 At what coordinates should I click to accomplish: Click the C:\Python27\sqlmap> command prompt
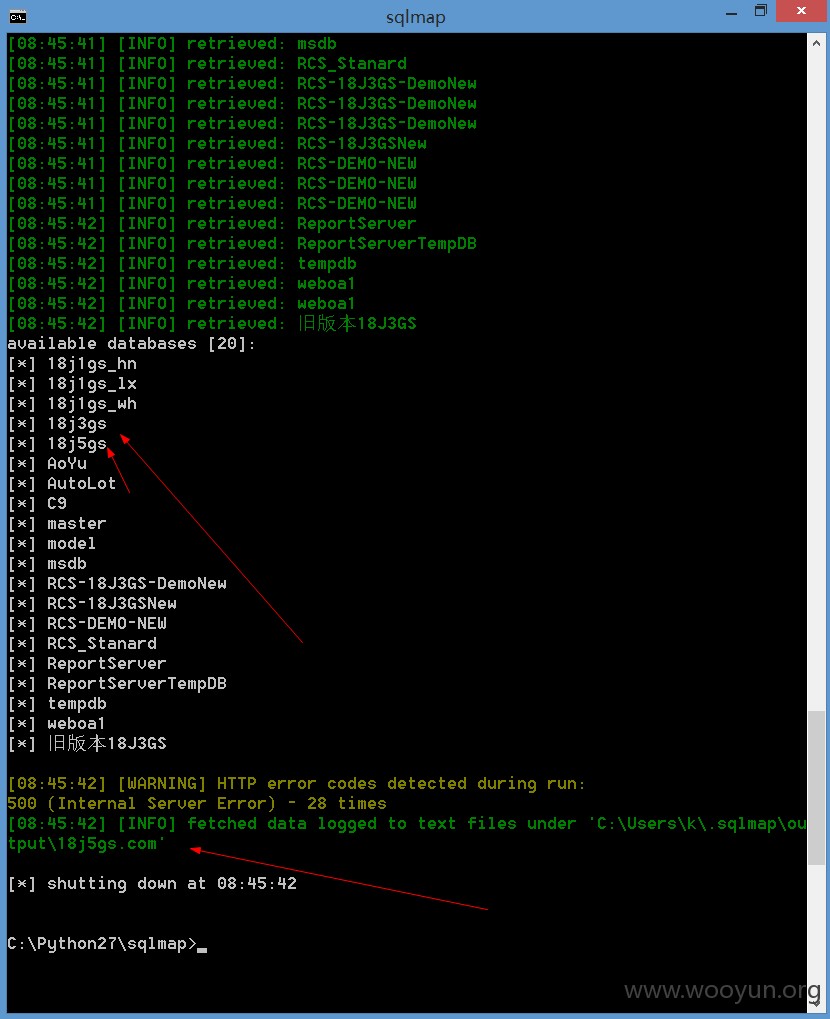[102, 944]
